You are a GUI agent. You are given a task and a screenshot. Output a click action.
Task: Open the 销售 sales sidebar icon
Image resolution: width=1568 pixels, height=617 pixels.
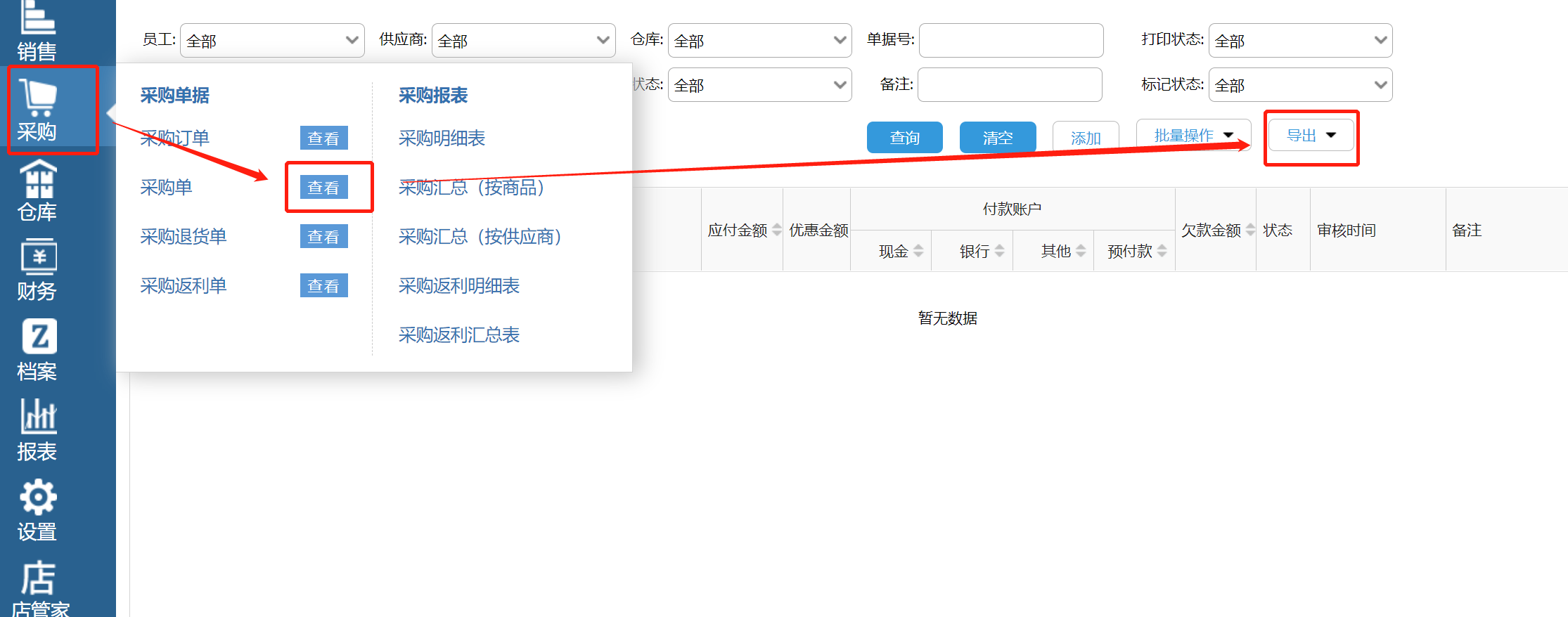37,28
